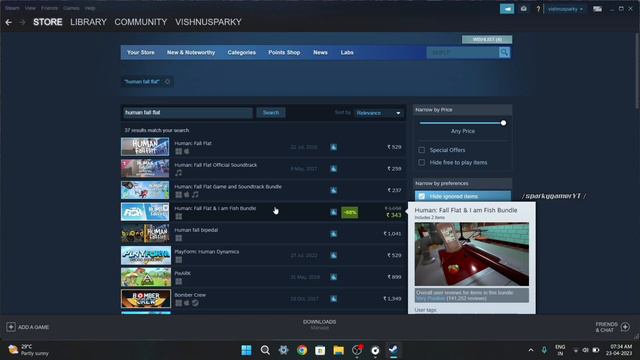
Task: Click the Add a Game plus icon
Action: [x=11, y=327]
